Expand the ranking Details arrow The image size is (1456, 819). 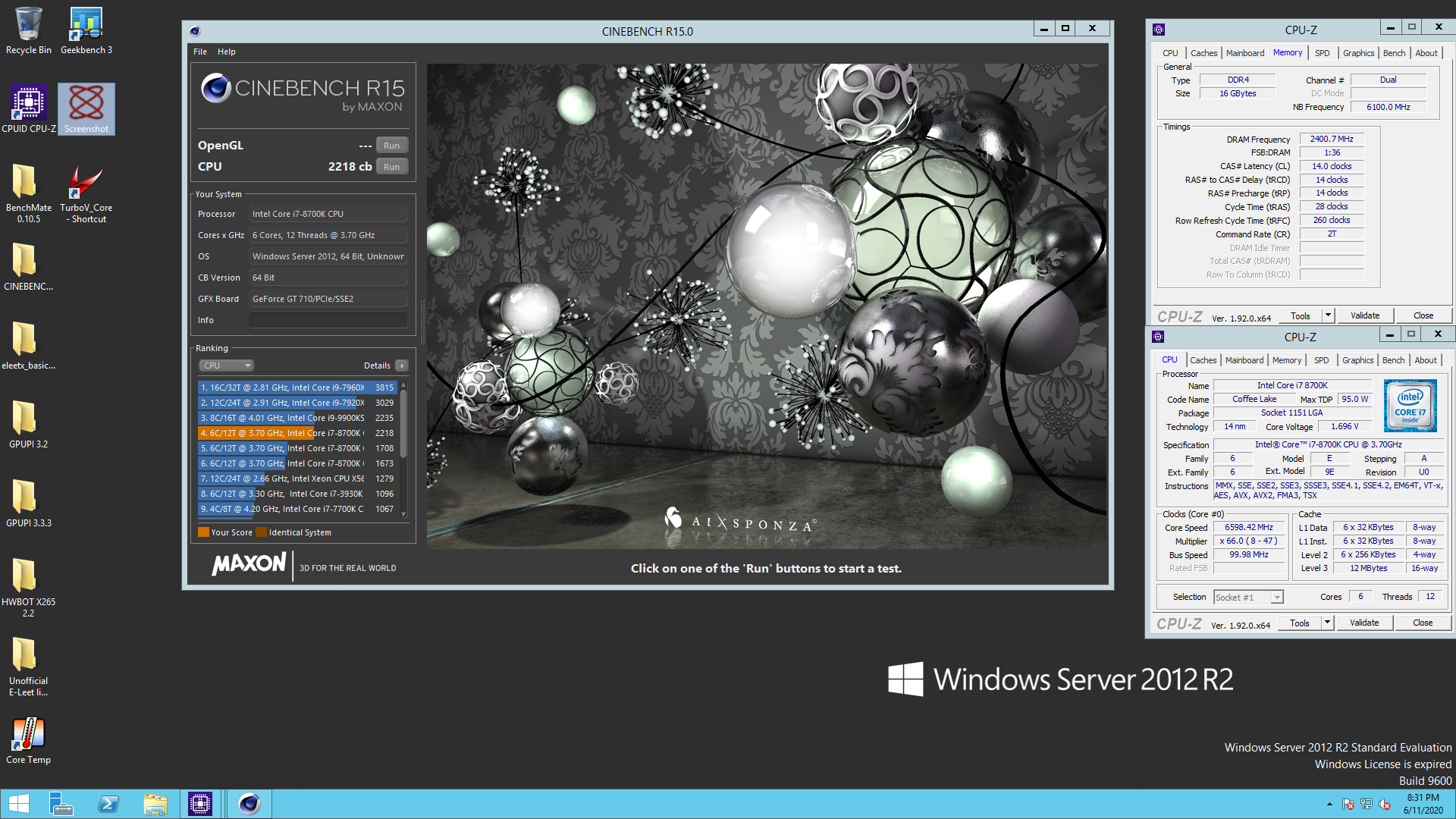click(402, 366)
